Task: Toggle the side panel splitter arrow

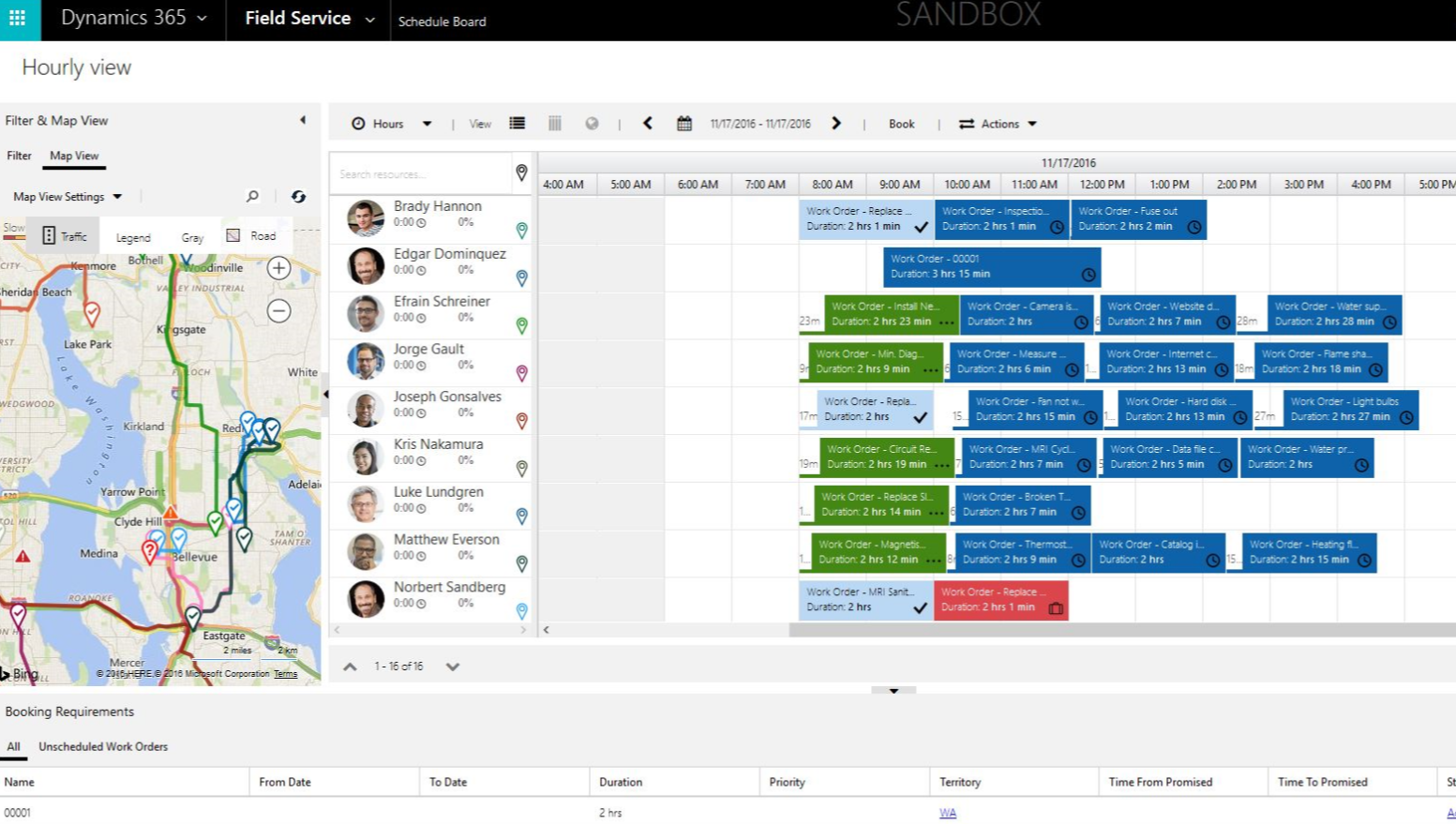Action: click(x=325, y=395)
